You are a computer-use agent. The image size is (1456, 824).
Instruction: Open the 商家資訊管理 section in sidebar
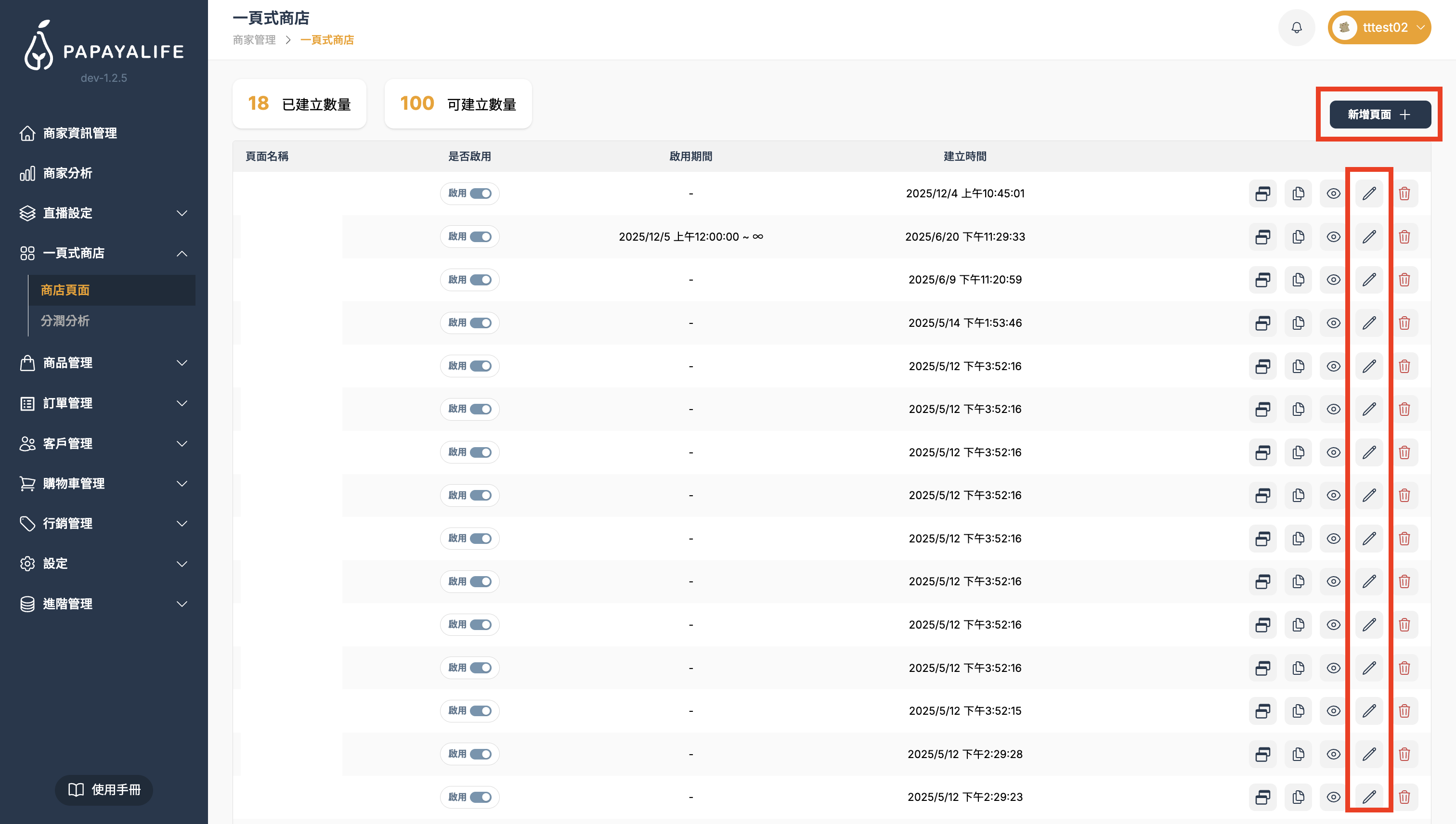pos(79,133)
